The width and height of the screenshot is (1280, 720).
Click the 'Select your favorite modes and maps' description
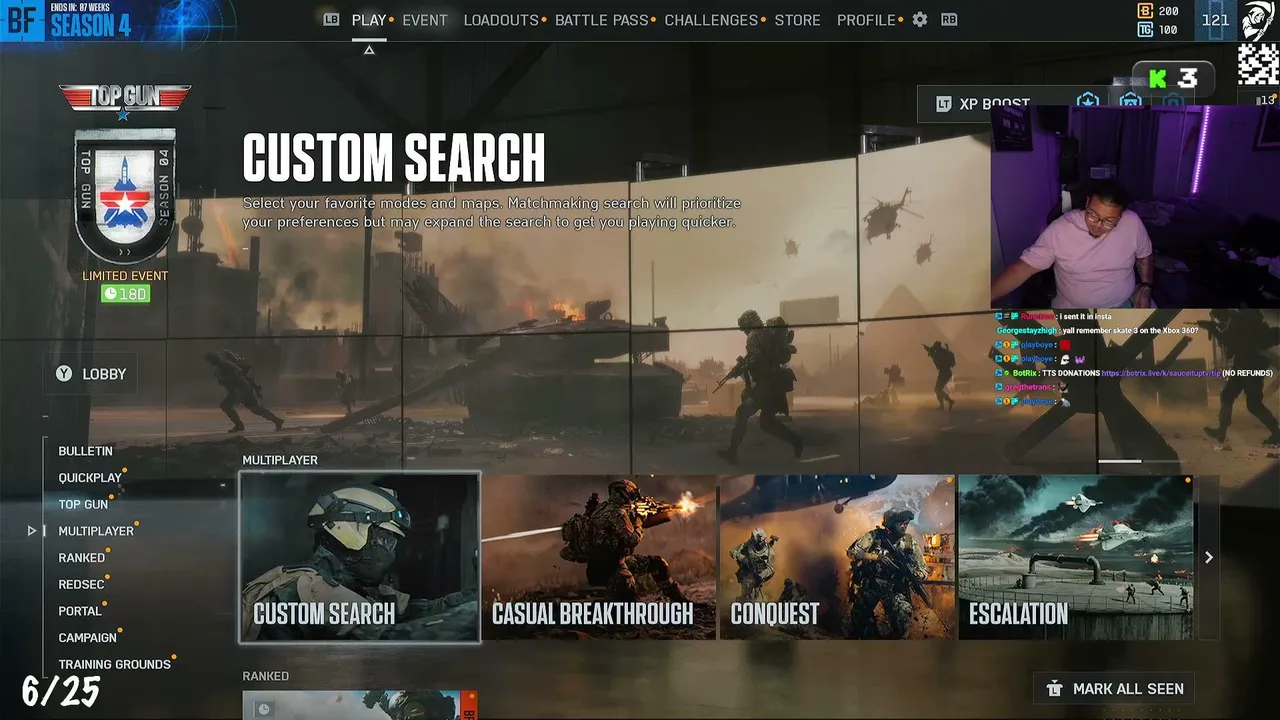pyautogui.click(x=492, y=212)
